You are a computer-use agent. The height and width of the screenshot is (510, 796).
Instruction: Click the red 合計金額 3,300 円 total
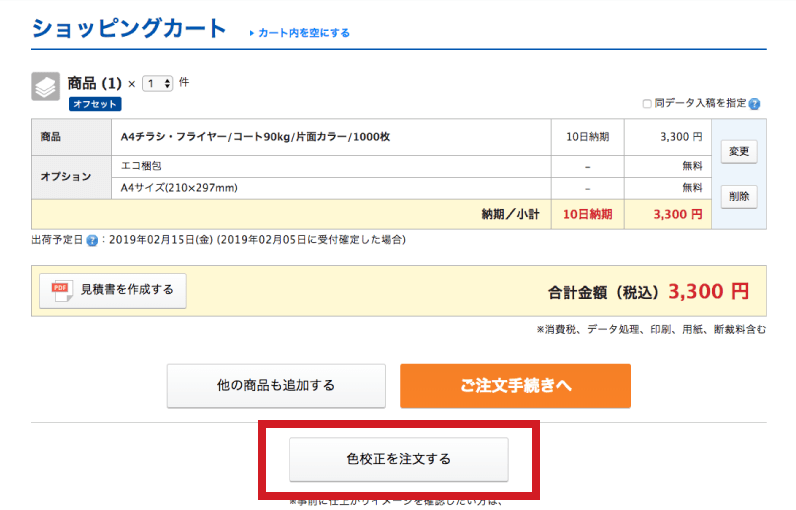pos(708,292)
